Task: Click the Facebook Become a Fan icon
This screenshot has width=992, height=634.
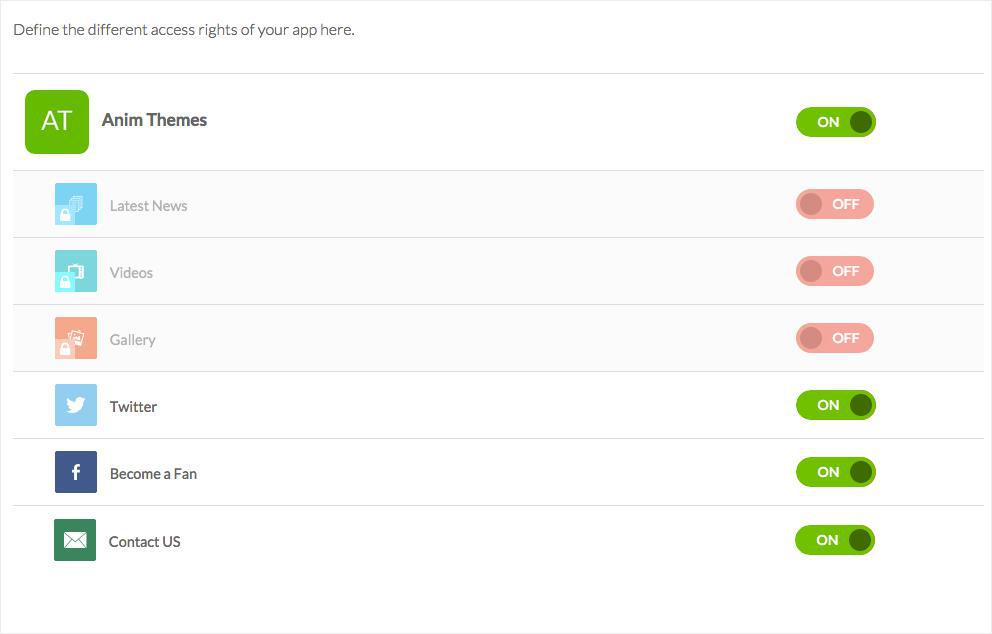Action: (x=76, y=472)
